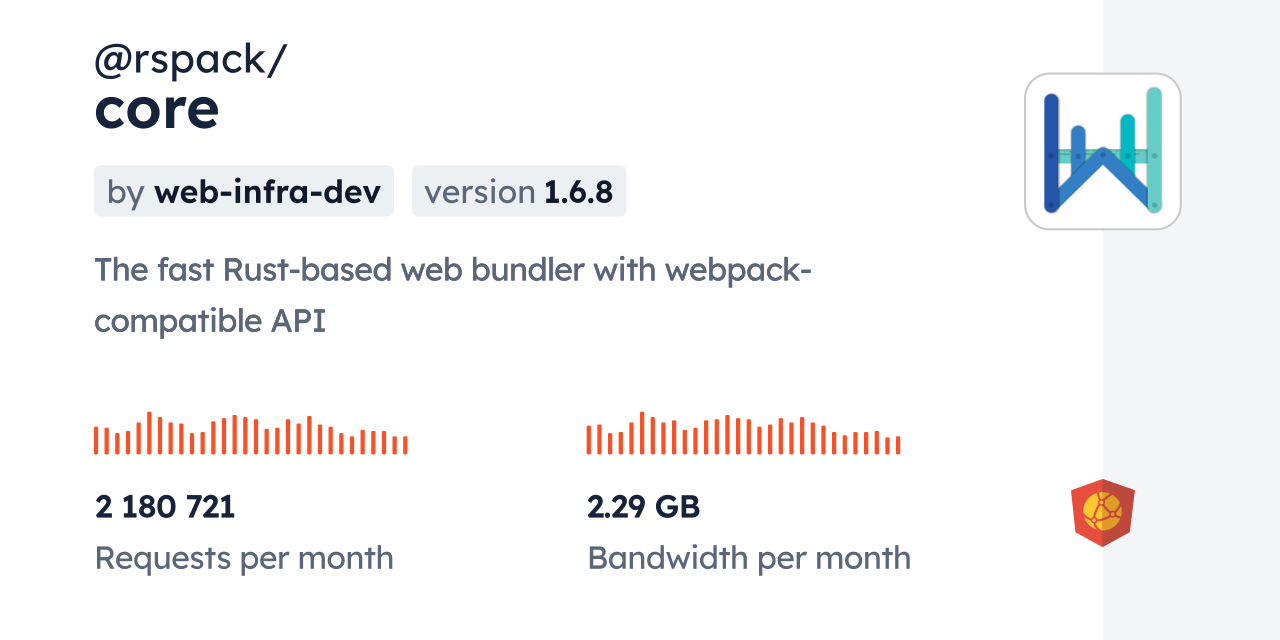The image size is (1280, 640).
Task: Select the 2 180 721 requests figure
Action: pyautogui.click(x=165, y=507)
